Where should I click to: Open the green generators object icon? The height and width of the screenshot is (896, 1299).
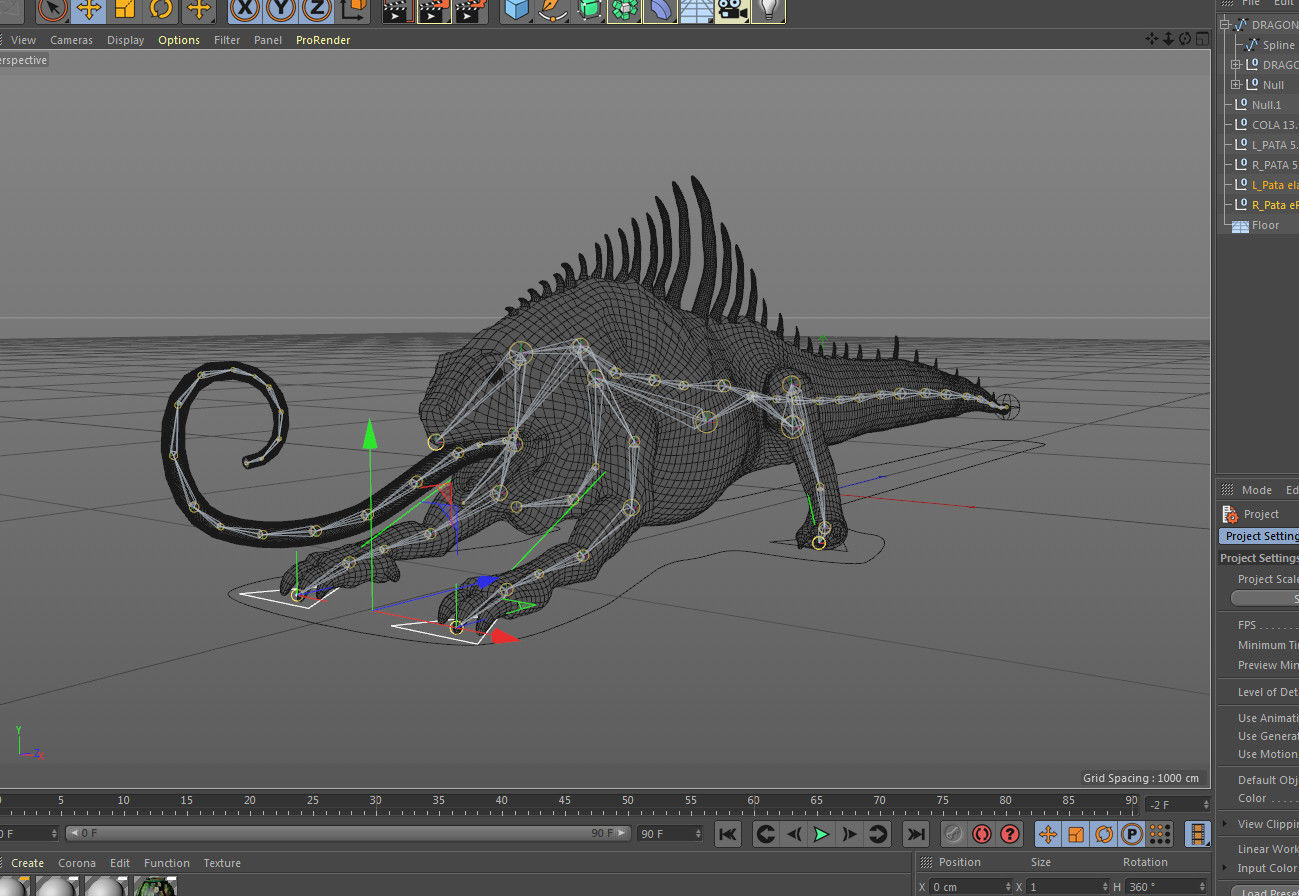click(589, 10)
